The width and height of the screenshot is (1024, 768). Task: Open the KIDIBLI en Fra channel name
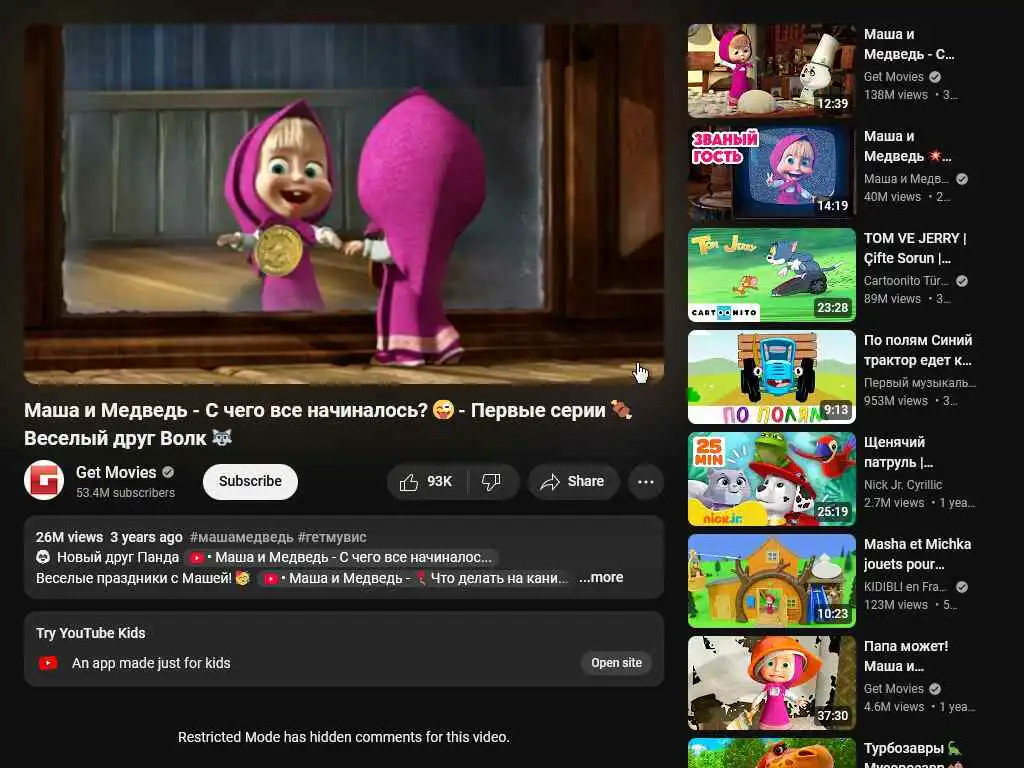pos(904,586)
